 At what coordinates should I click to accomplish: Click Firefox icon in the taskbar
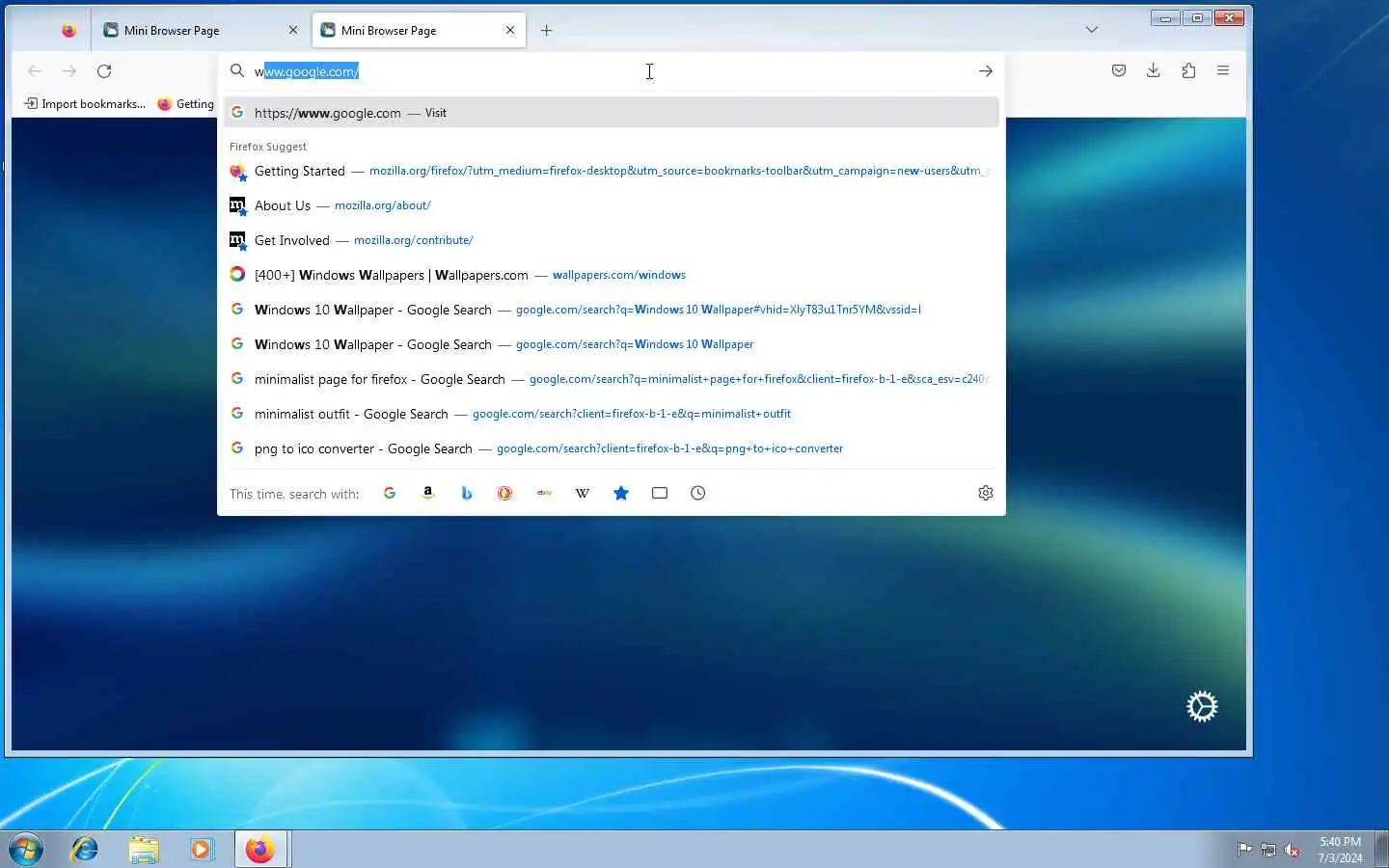click(x=259, y=849)
